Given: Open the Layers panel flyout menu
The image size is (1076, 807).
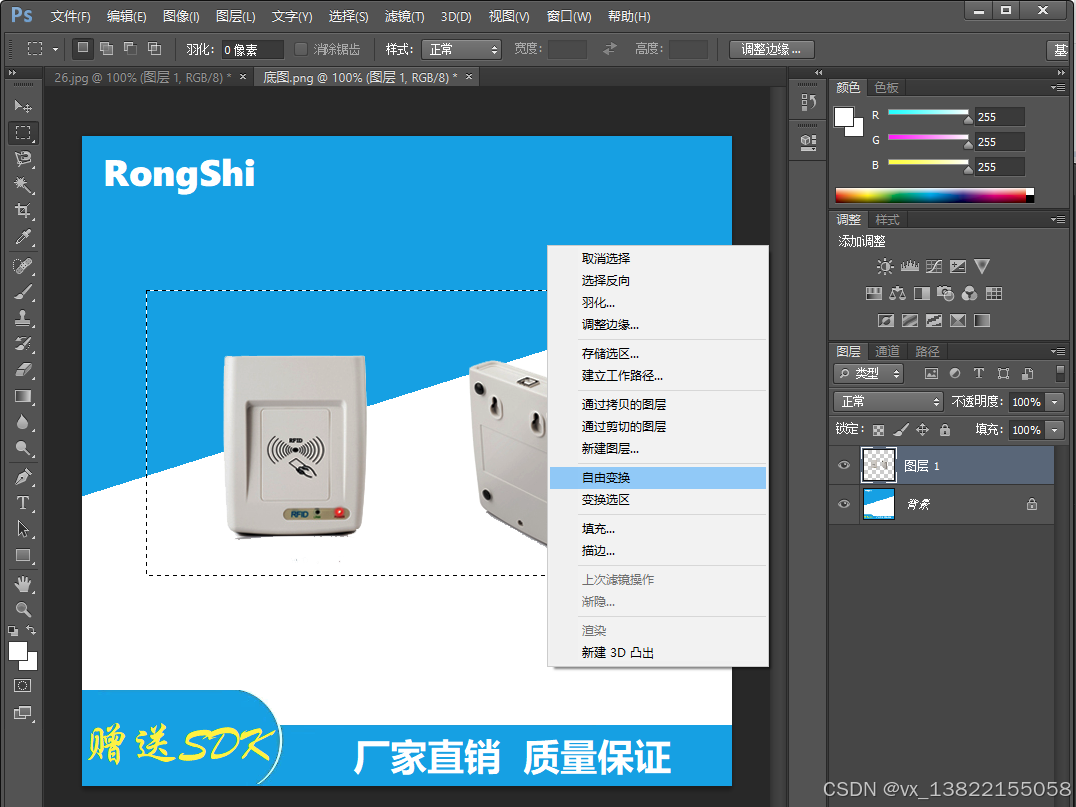Looking at the screenshot, I should 1057,351.
